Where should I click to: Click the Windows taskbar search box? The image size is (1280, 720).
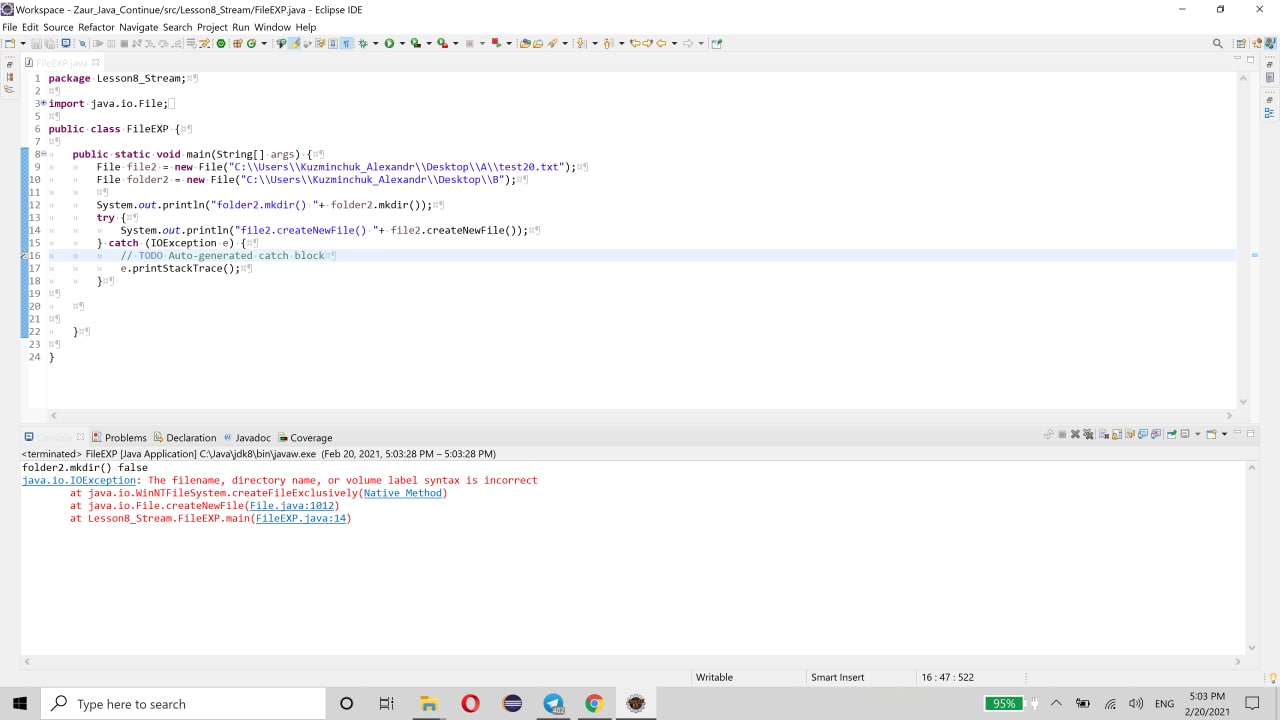pyautogui.click(x=184, y=704)
